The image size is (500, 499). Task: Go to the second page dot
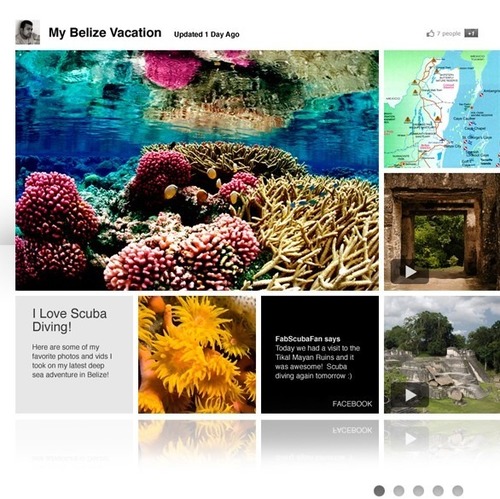point(399,491)
